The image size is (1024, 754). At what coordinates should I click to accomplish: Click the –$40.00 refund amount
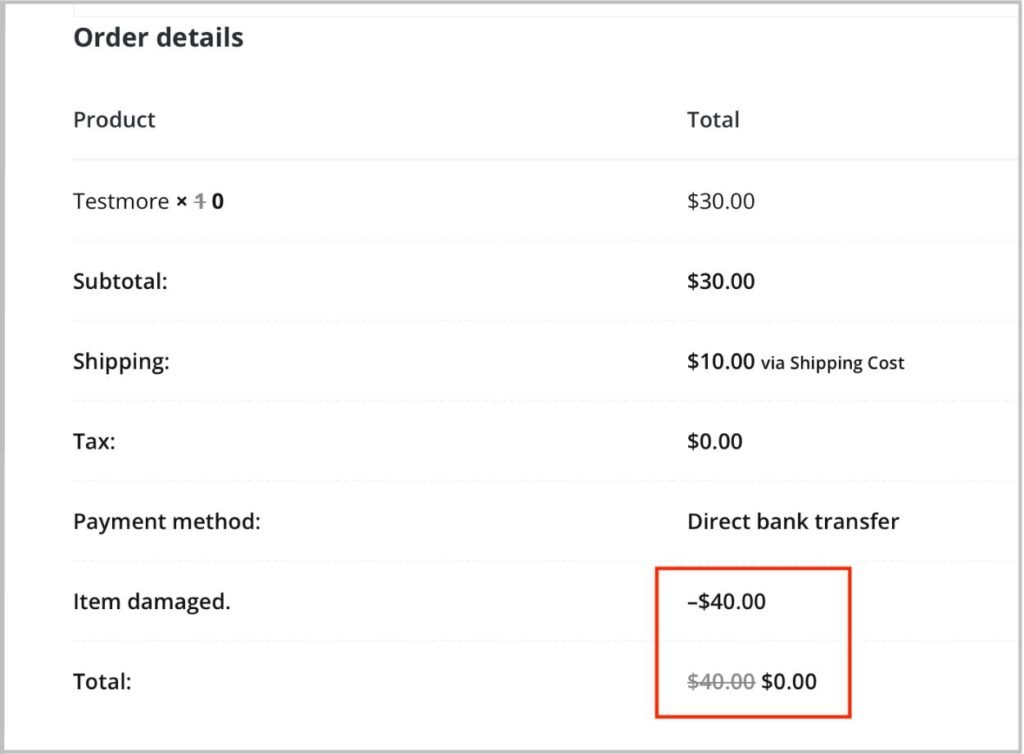coord(727,602)
